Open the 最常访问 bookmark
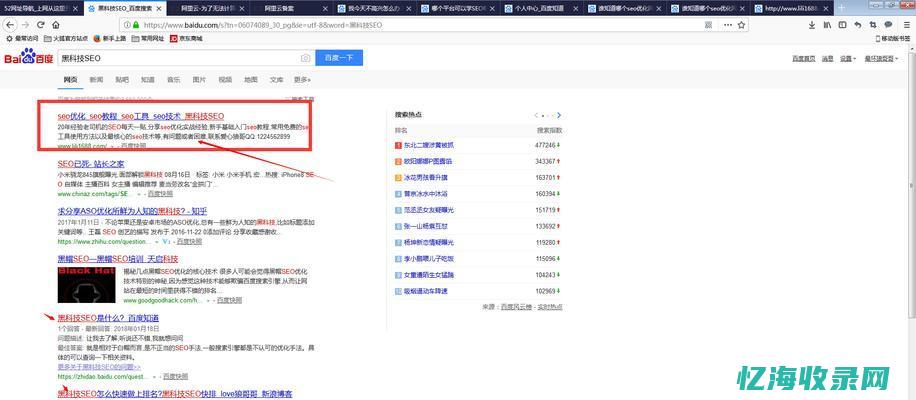The height and width of the screenshot is (400, 916). point(22,39)
